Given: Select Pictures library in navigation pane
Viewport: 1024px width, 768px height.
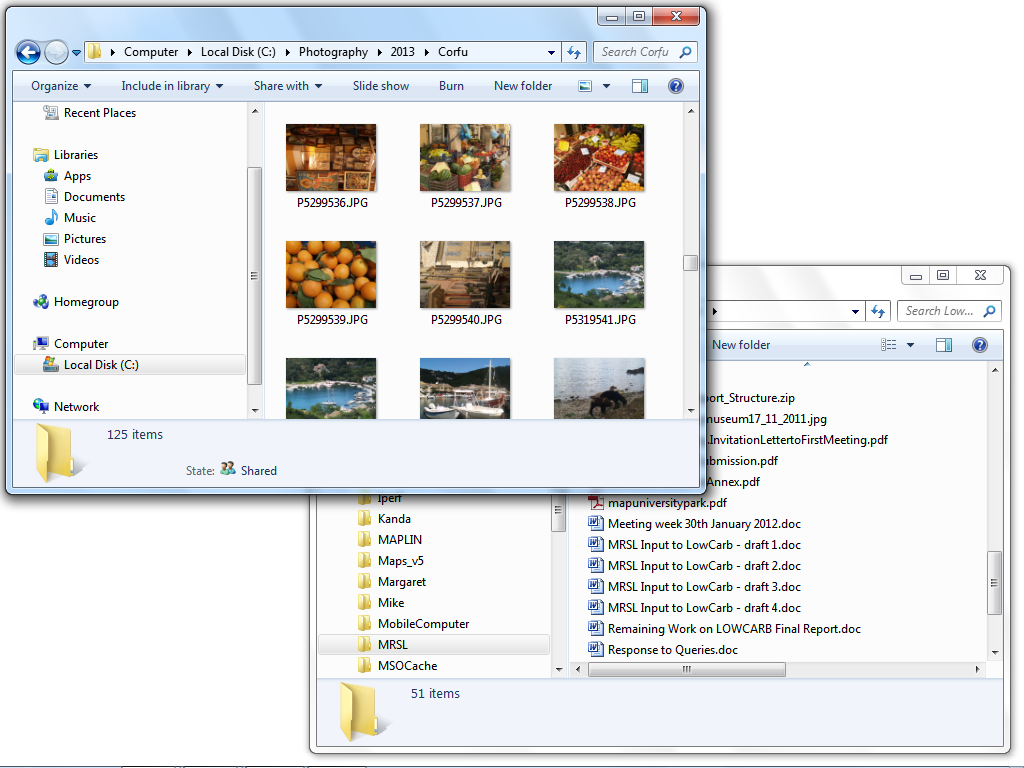Looking at the screenshot, I should coord(85,239).
